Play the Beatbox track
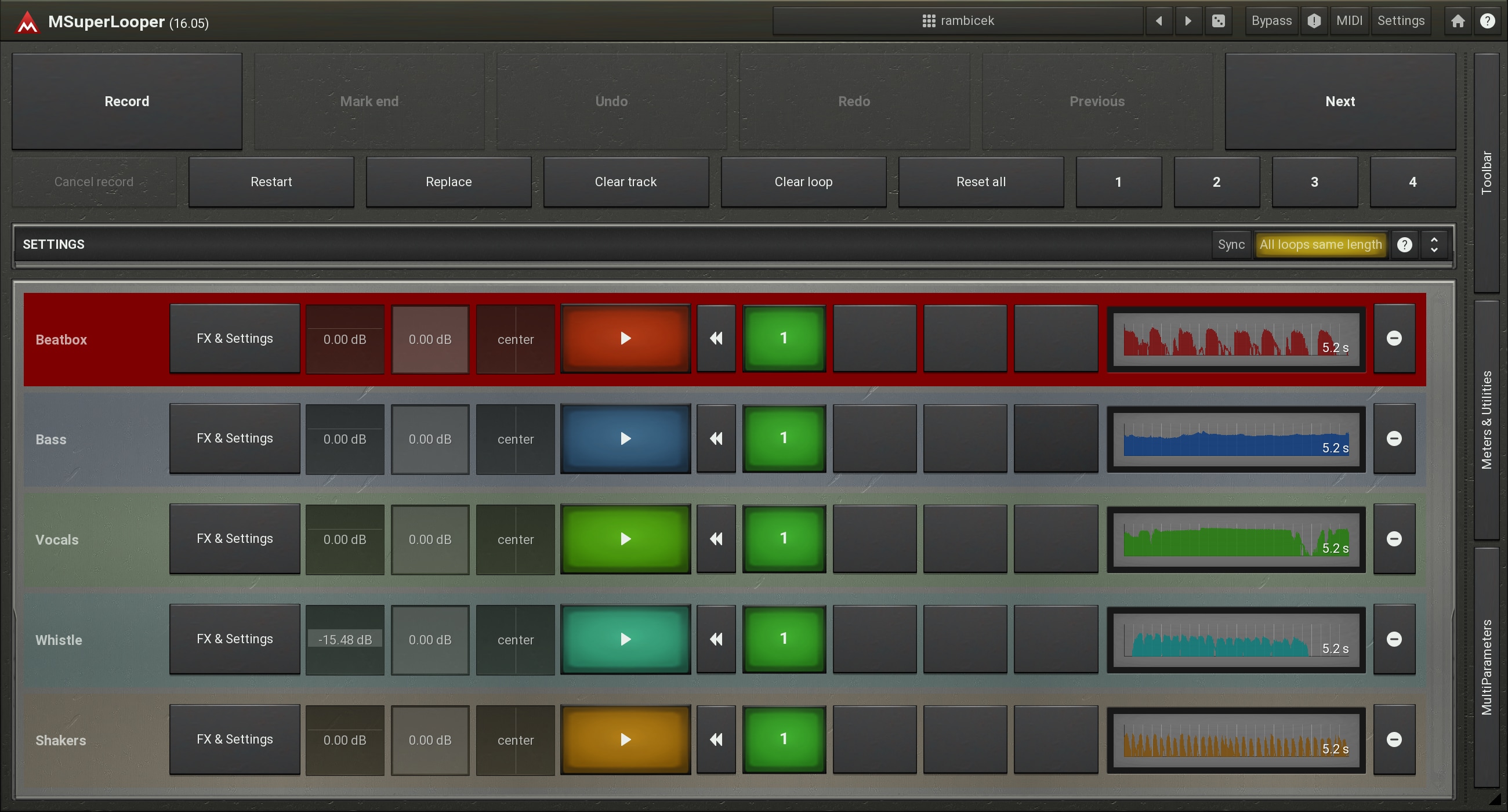The width and height of the screenshot is (1508, 812). (x=625, y=338)
